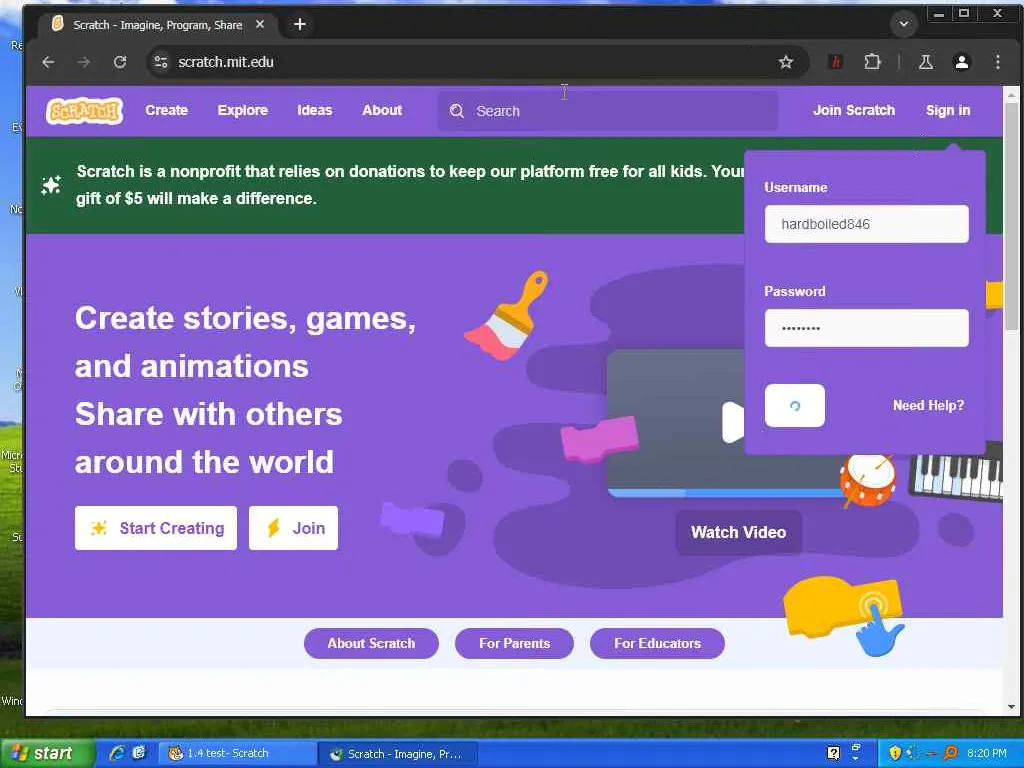Click the orange search tray icon
This screenshot has height=768, width=1024.
click(951, 753)
